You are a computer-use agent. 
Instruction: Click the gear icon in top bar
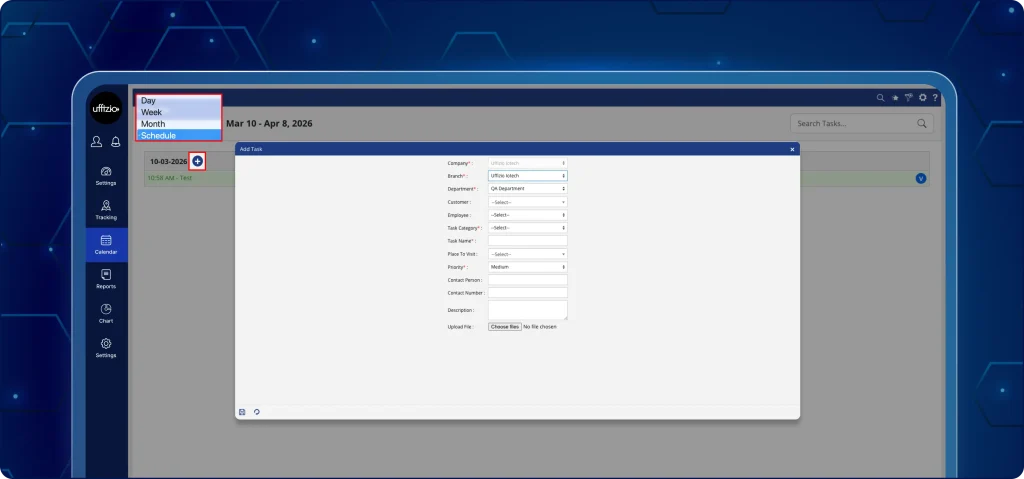(x=923, y=97)
